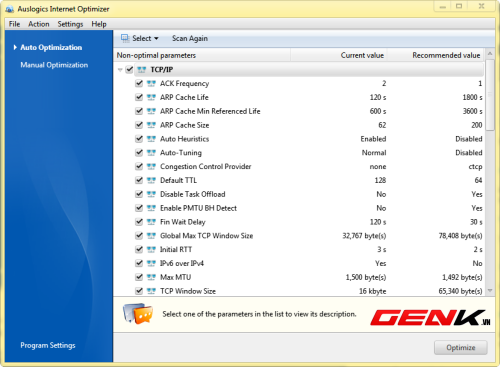500x367 pixels.
Task: Toggle the Disable Task Offload checkbox
Action: click(139, 194)
